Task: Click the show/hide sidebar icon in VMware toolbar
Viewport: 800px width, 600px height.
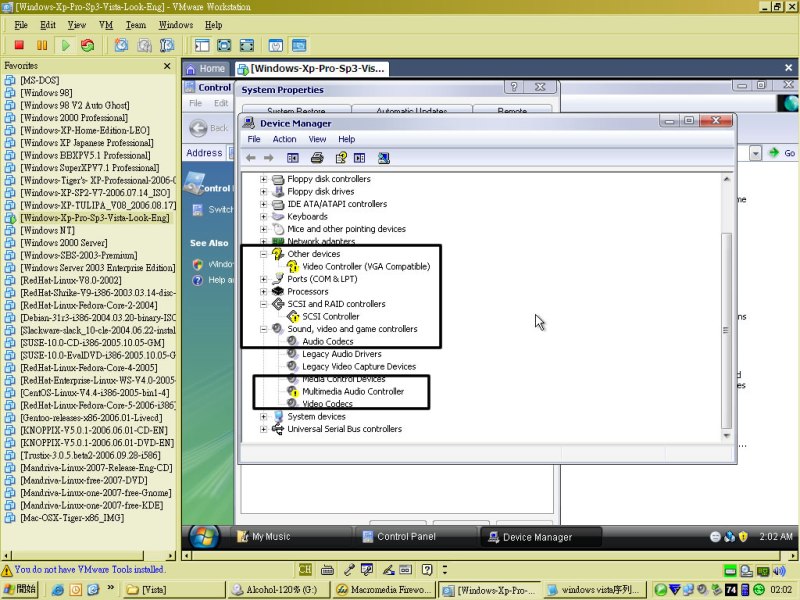Action: pyautogui.click(x=202, y=45)
